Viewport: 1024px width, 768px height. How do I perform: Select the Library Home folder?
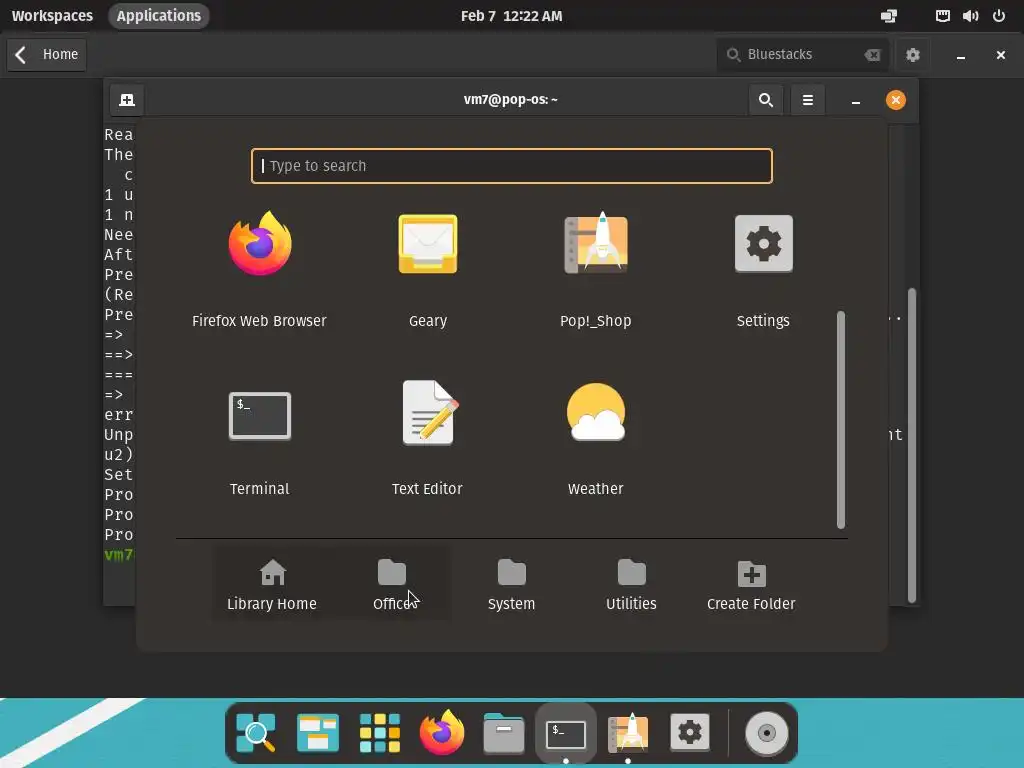point(272,584)
